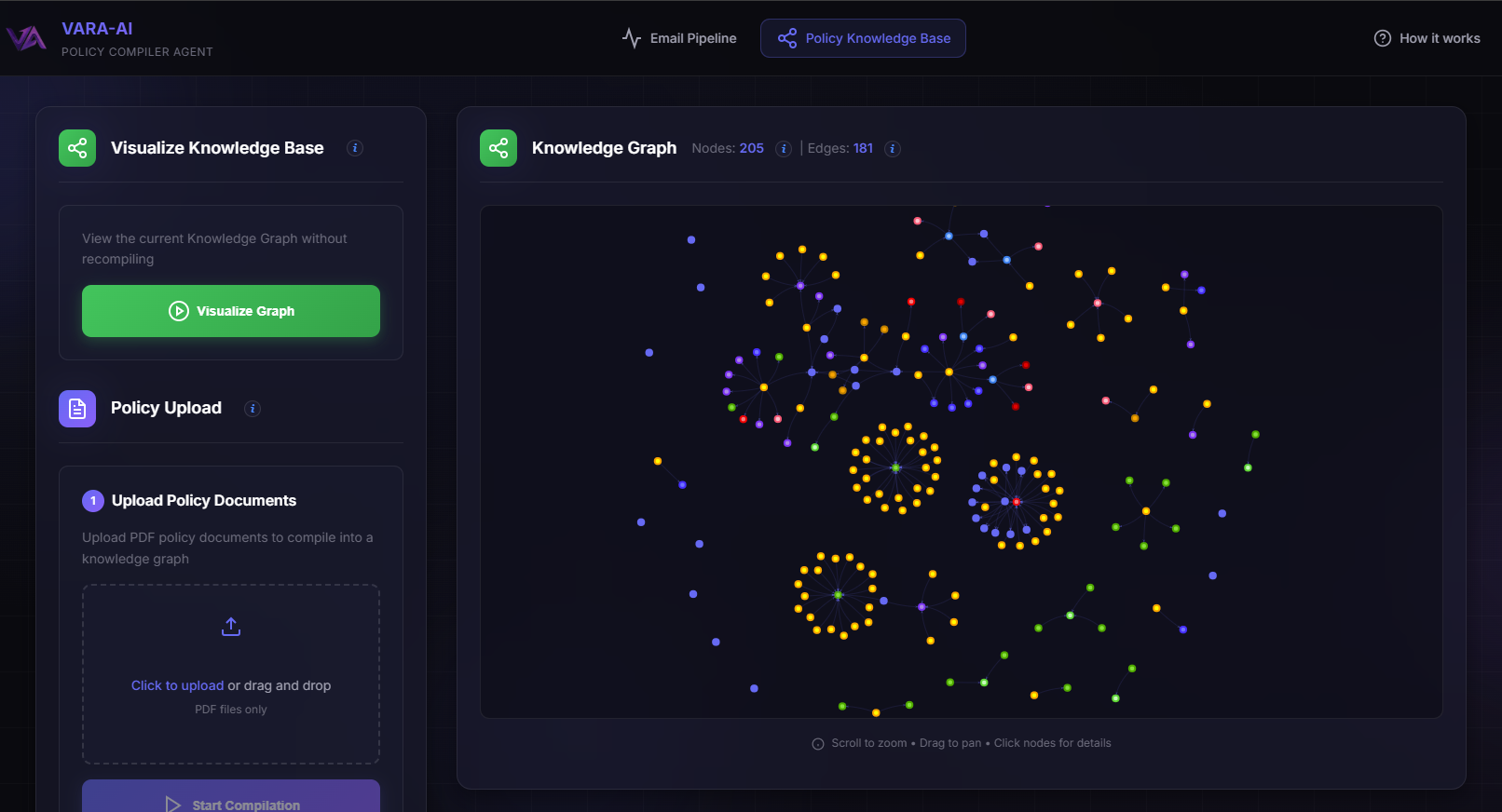Click the purple Policy Upload document icon
Image resolution: width=1502 pixels, height=812 pixels.
click(x=77, y=409)
